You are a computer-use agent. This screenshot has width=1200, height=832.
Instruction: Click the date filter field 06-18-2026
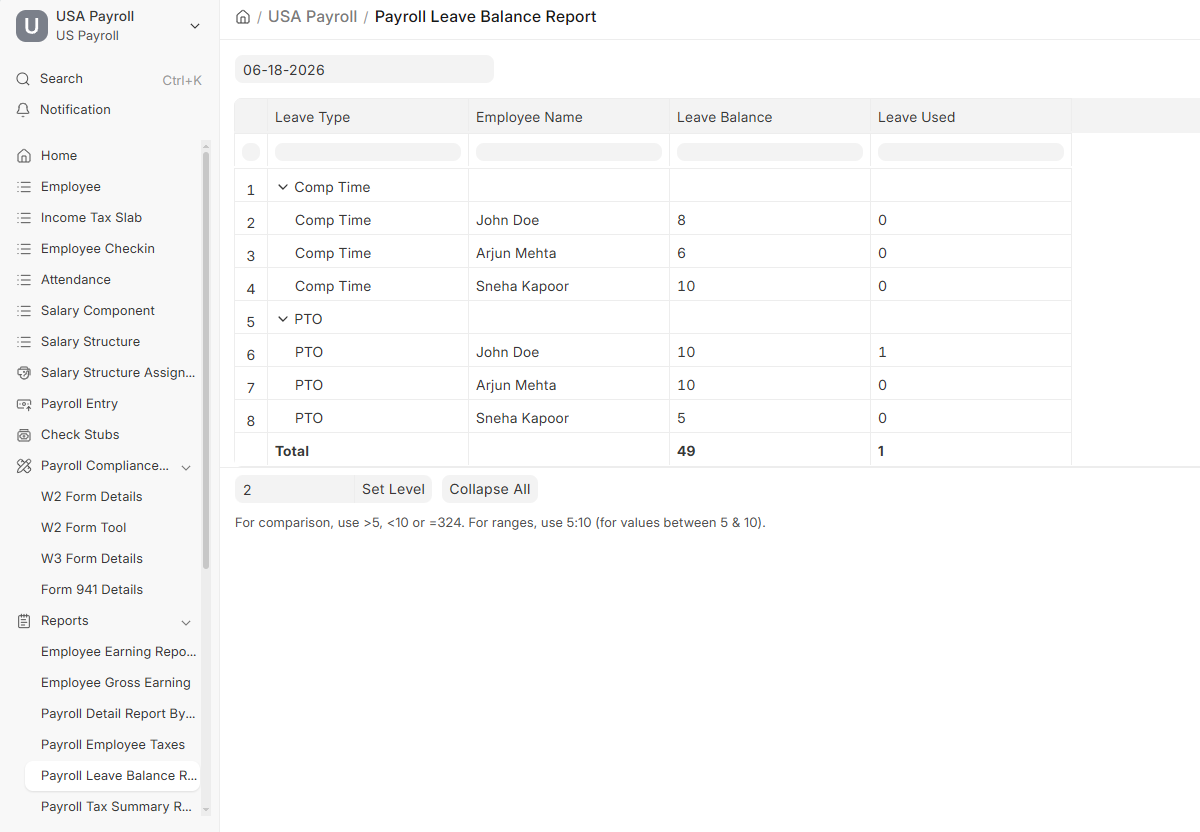point(364,70)
